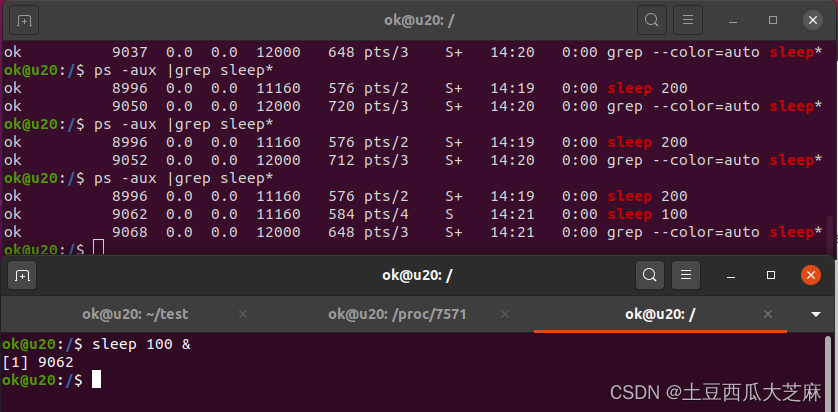The image size is (838, 412).
Task: Close the /proc/7571 tab
Action: (505, 314)
